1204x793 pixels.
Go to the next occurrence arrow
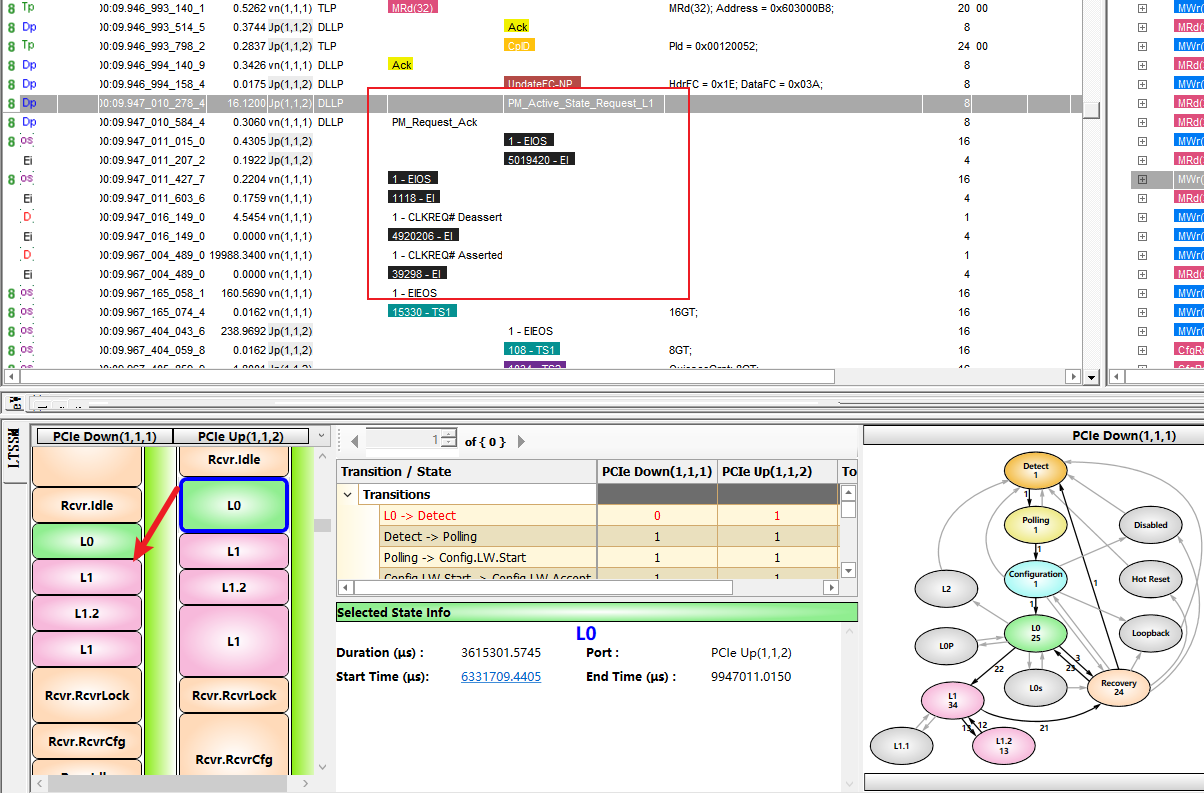(x=520, y=441)
